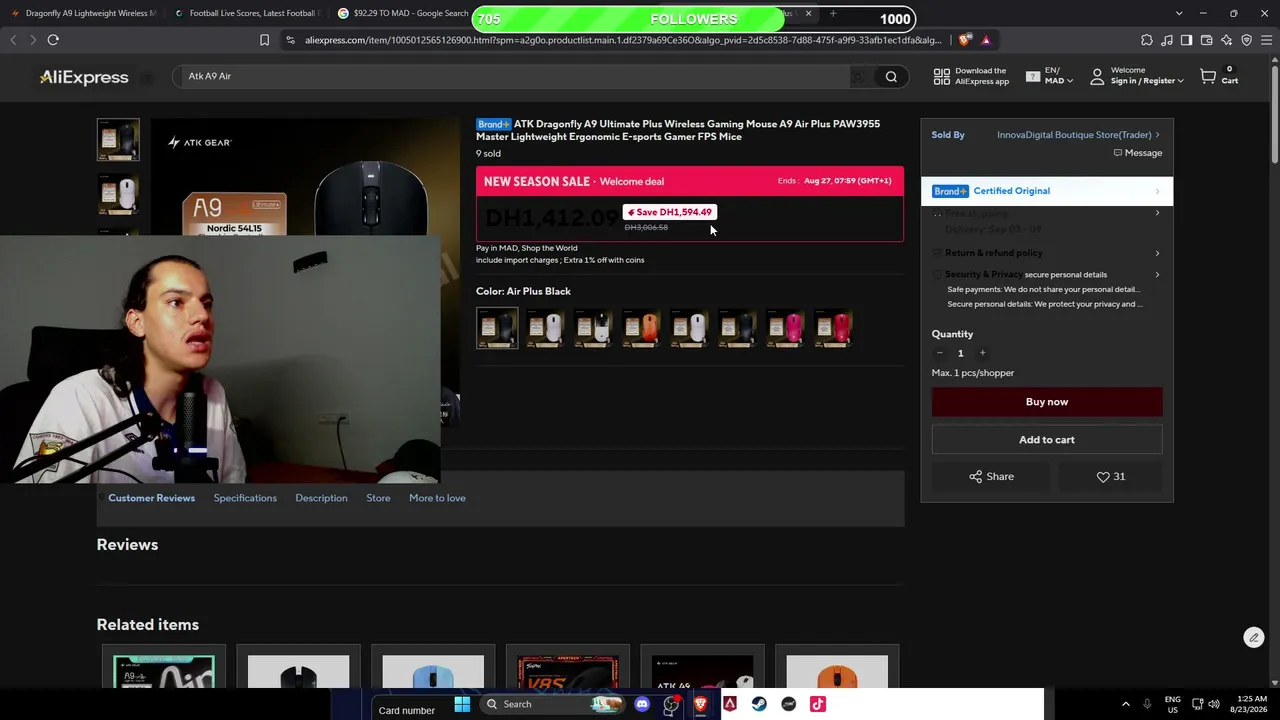The width and height of the screenshot is (1280, 720).
Task: Add to wishlist with the heart button showing 31
Action: click(1111, 477)
